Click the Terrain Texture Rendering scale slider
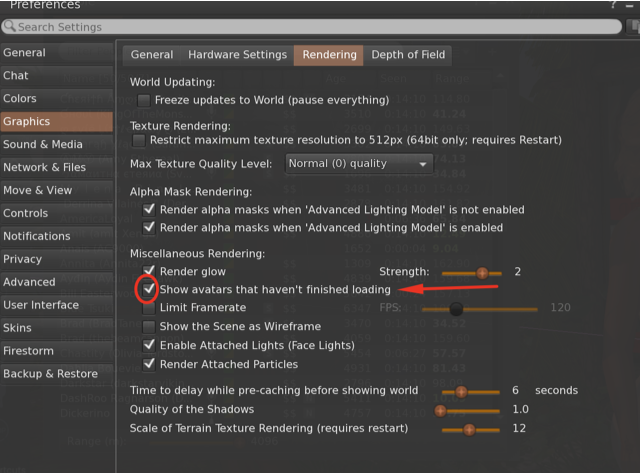 (x=471, y=430)
